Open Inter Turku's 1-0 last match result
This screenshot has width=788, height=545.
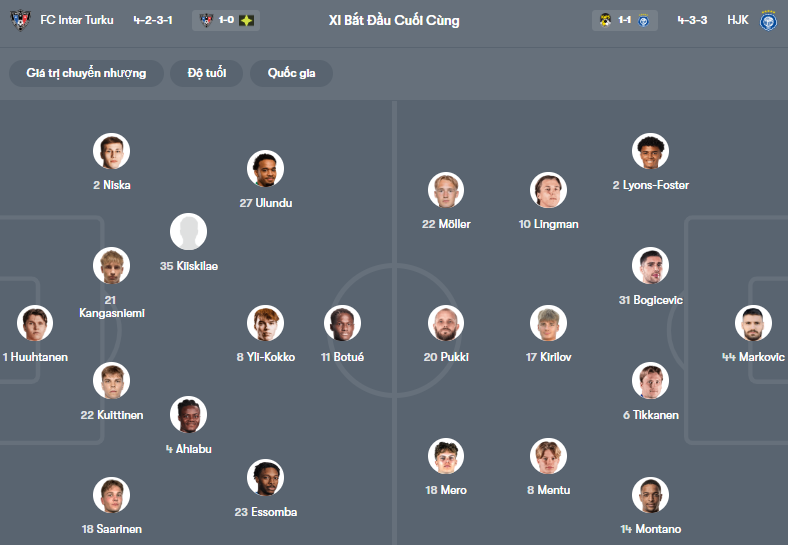pyautogui.click(x=226, y=20)
